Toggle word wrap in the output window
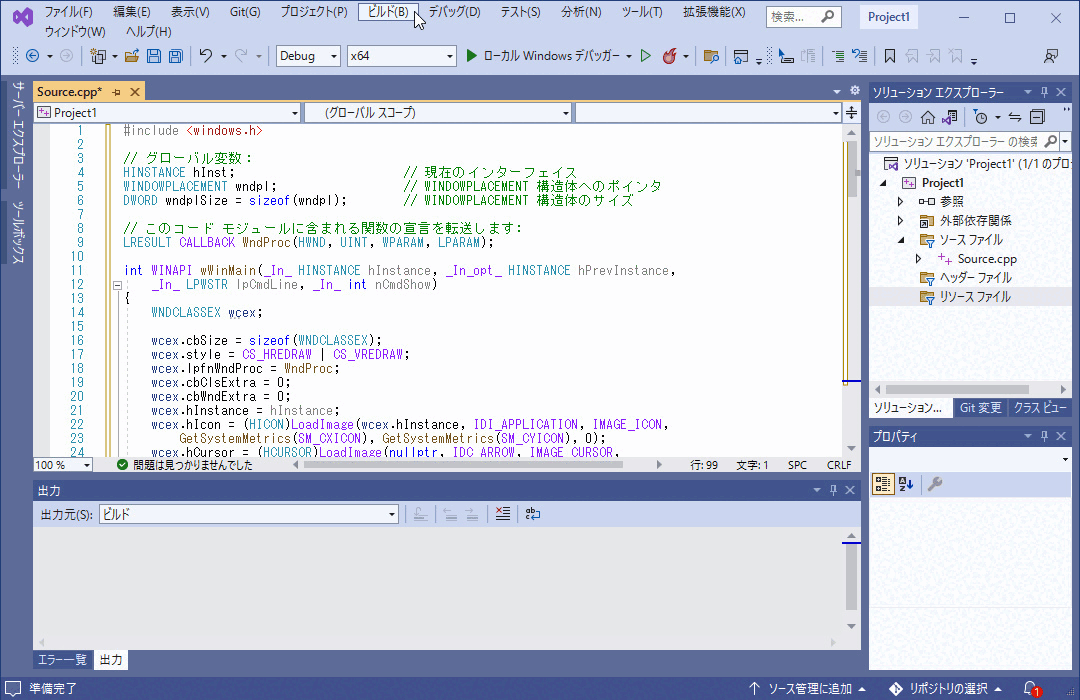 (532, 513)
